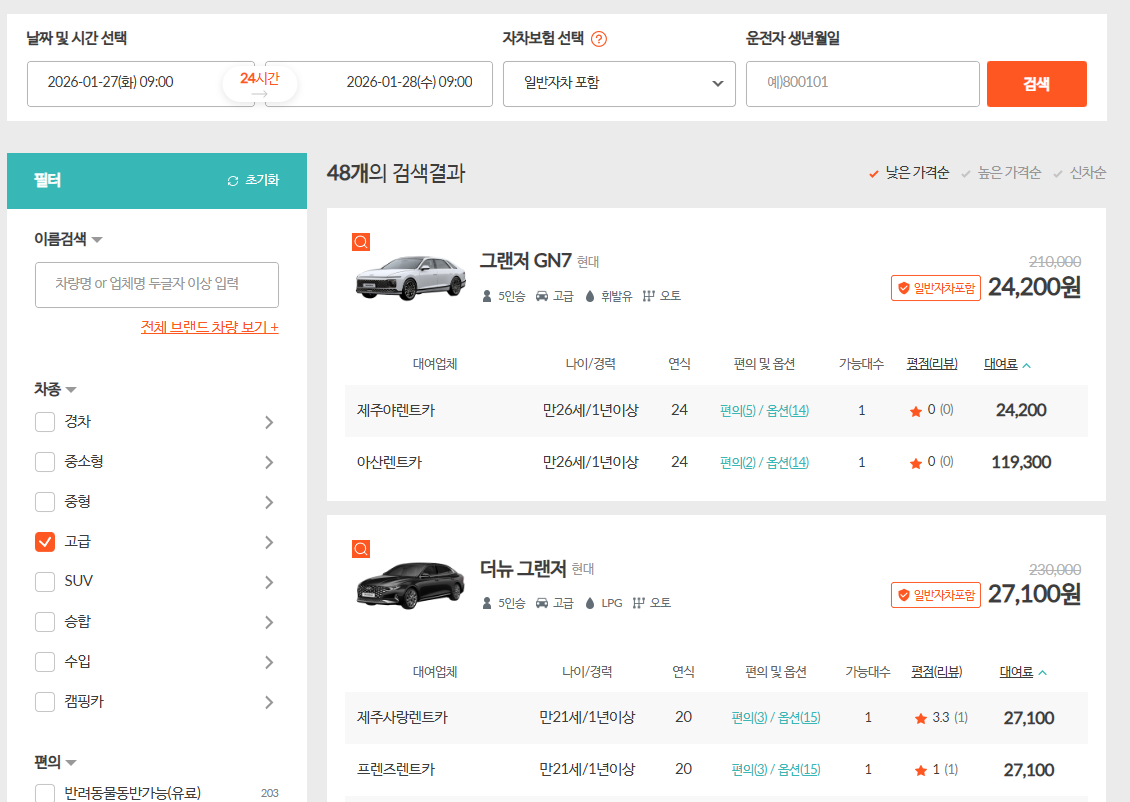Image resolution: width=1130 pixels, height=802 pixels.
Task: Open 전체 브랜드 차량 보기 + link
Action: click(x=210, y=327)
